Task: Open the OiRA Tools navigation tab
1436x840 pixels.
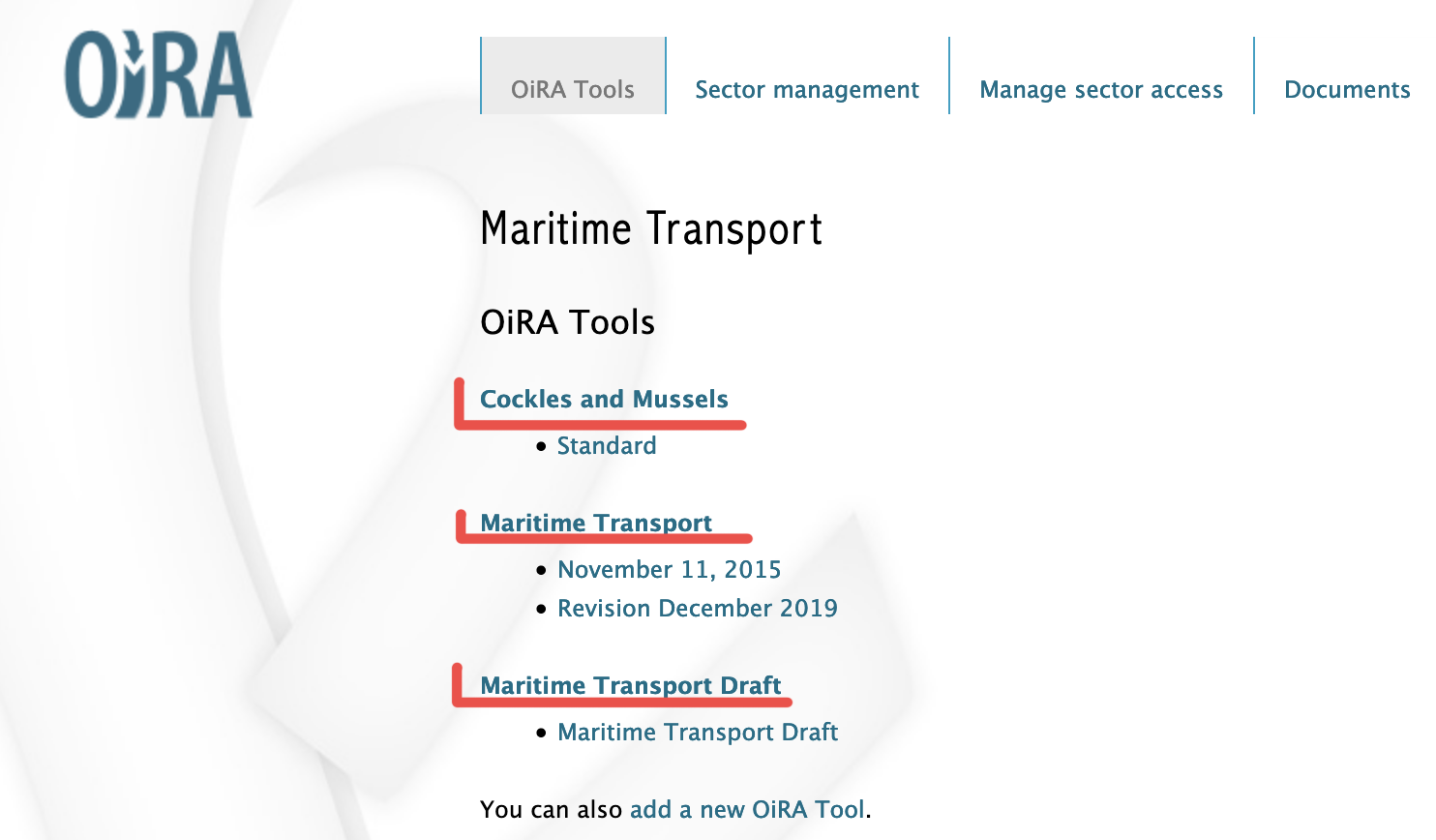Action: point(573,89)
